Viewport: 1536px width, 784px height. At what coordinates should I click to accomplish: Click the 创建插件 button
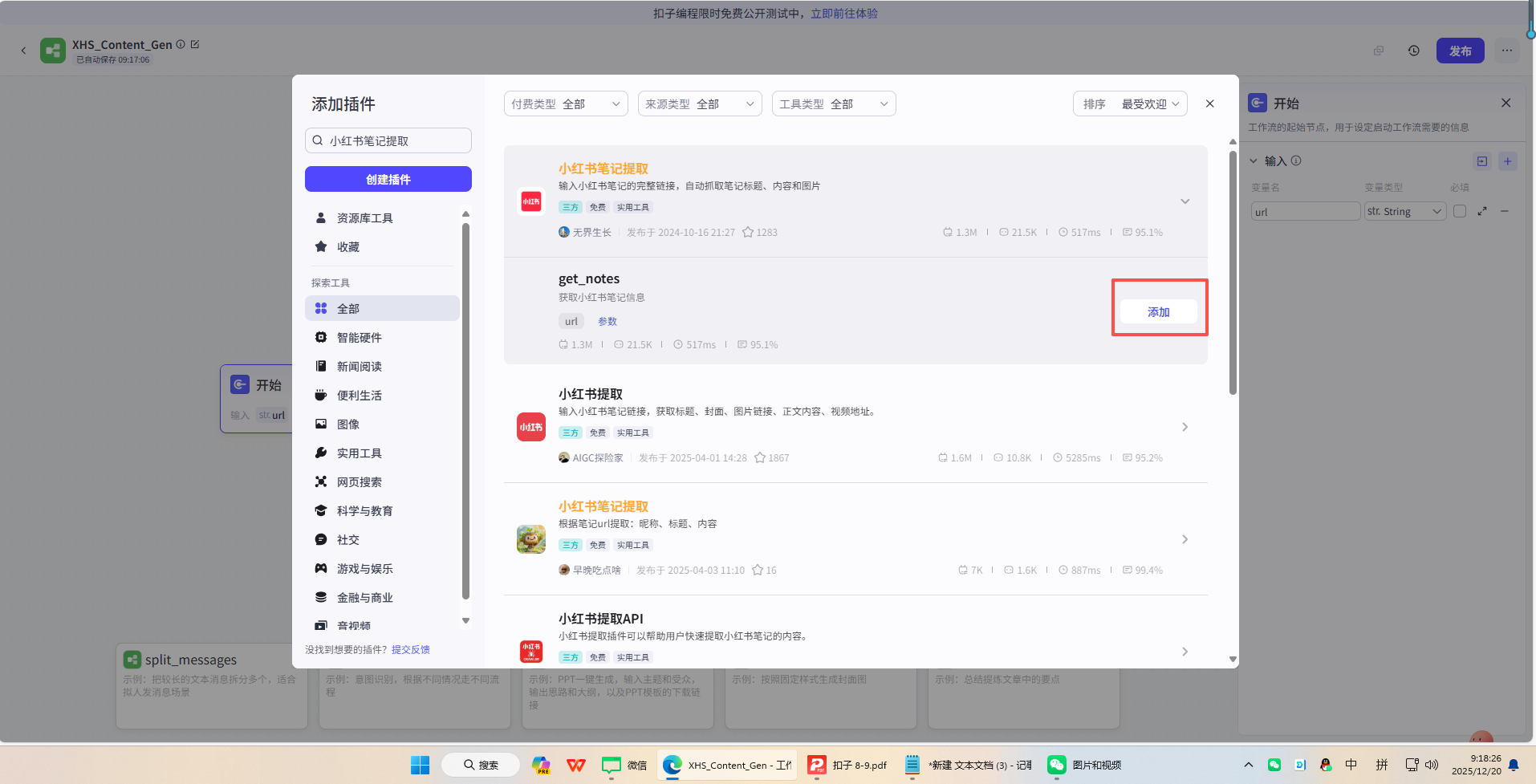388,179
